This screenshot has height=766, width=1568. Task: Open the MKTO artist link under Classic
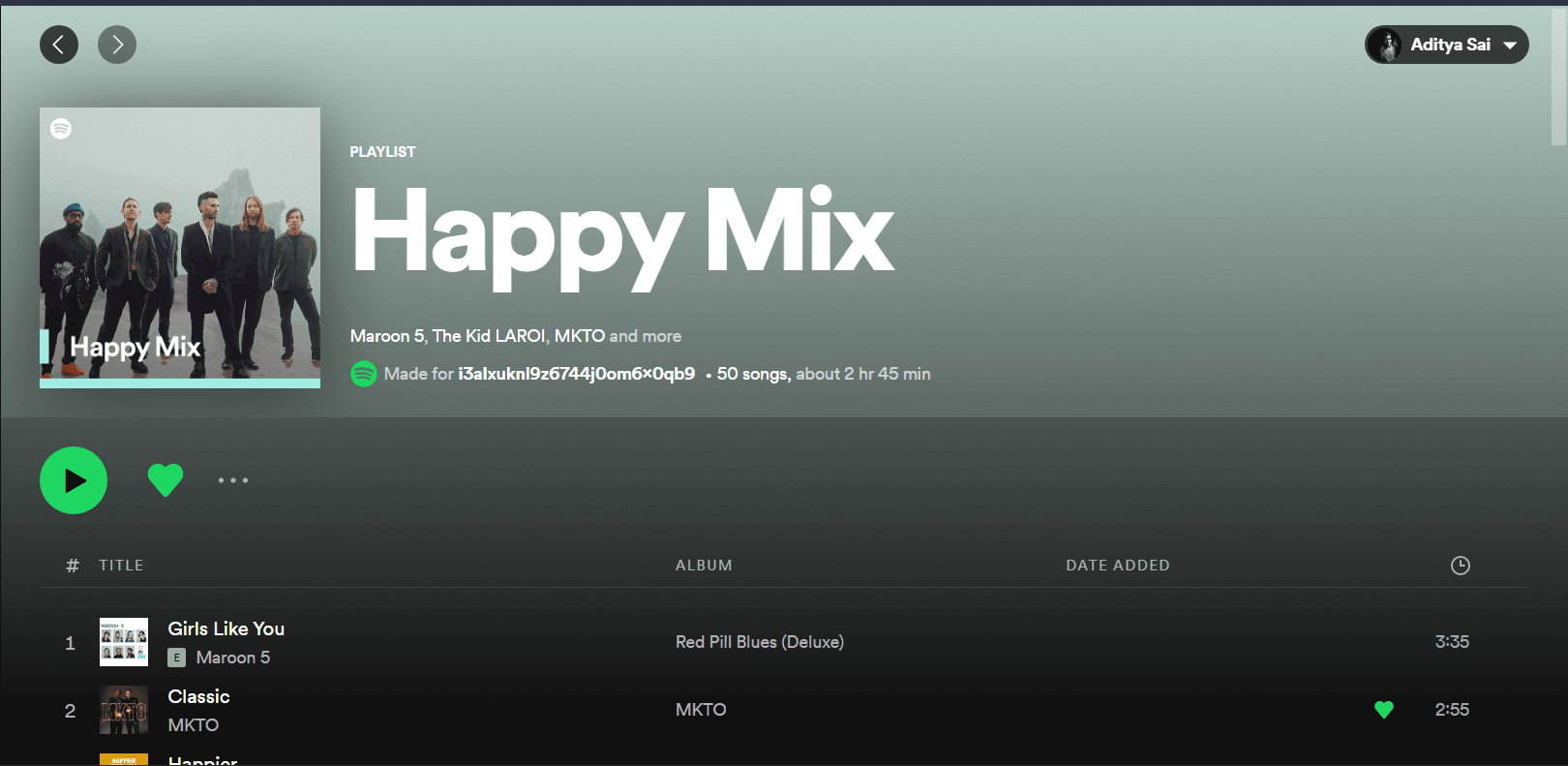pyautogui.click(x=194, y=725)
